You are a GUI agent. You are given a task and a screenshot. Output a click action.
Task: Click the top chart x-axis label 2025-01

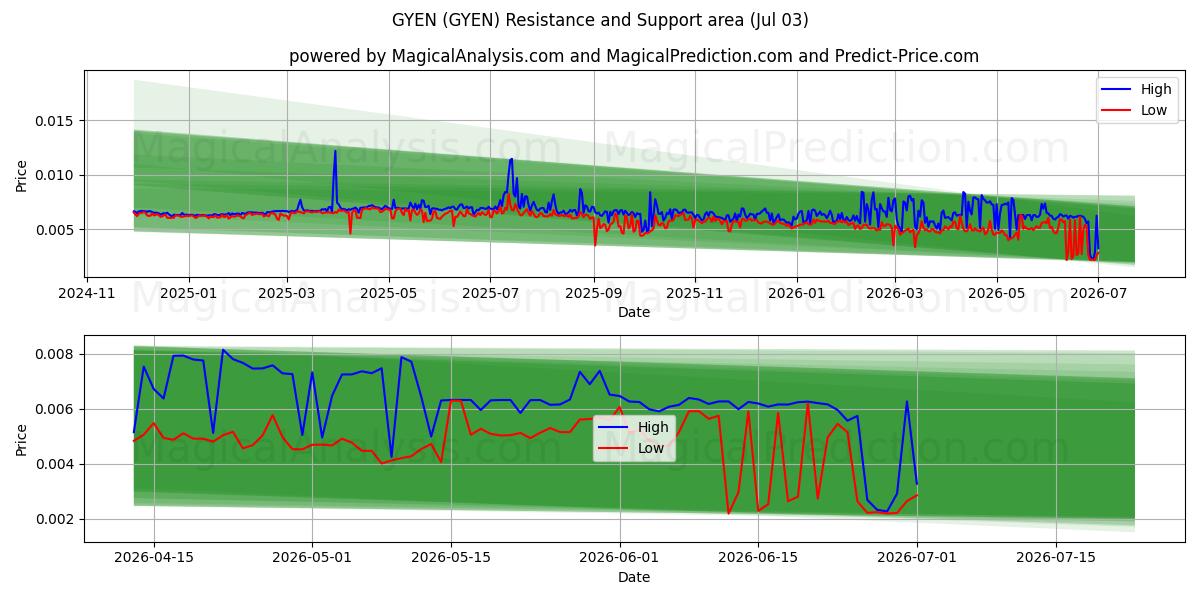[189, 293]
